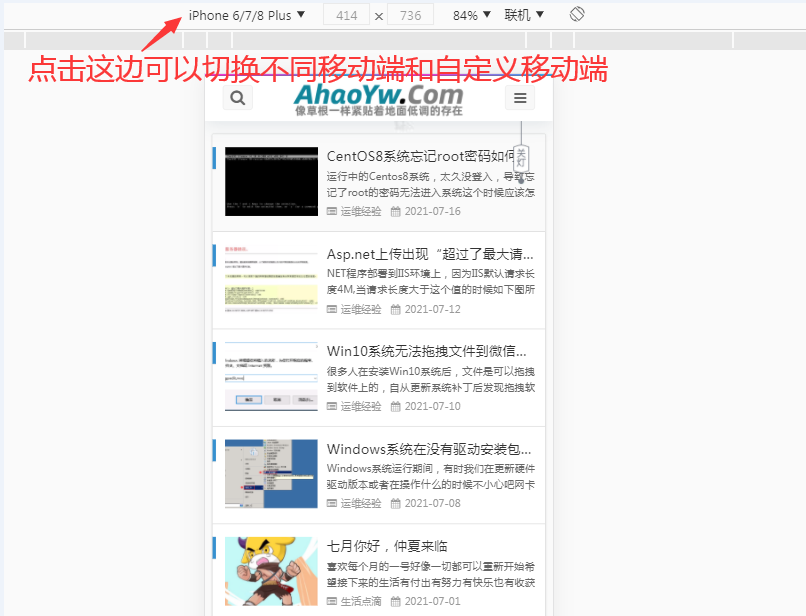The image size is (806, 616).
Task: Click category icon beside CentOS8 article's 运维经验
Action: pos(332,211)
